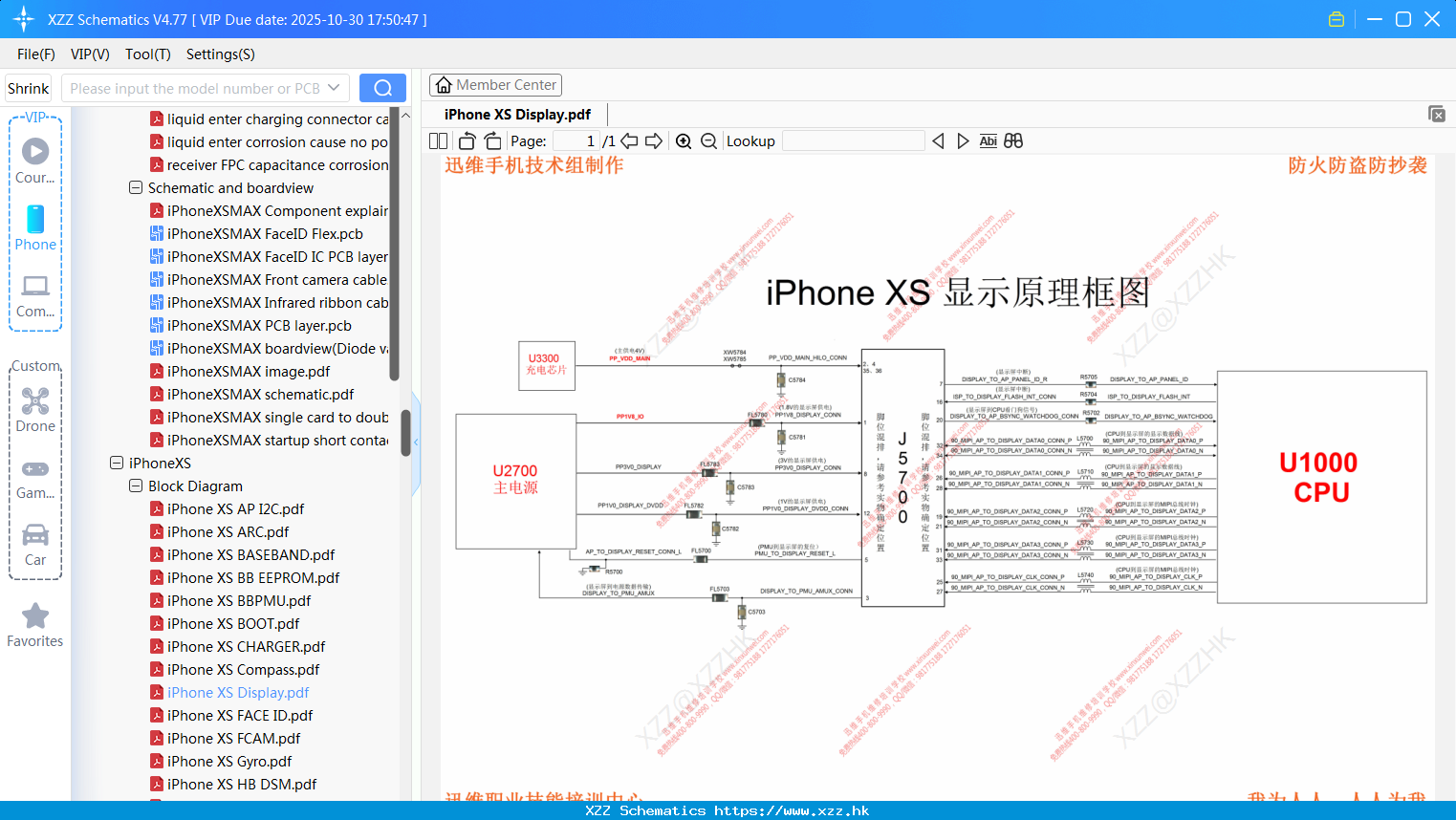
Task: Find previous lookup result
Action: tap(938, 141)
